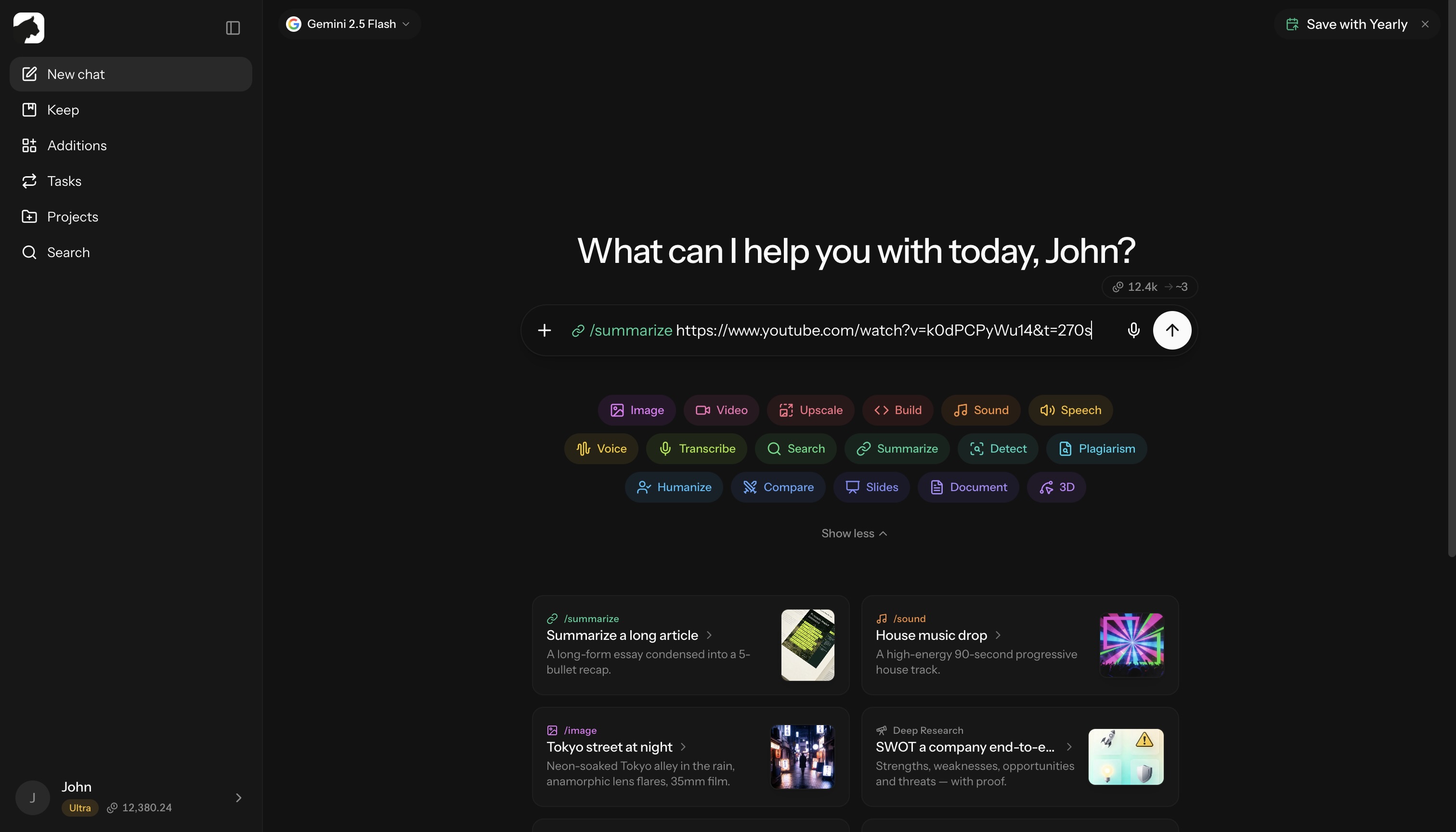Viewport: 1456px width, 832px height.
Task: Expand John's account menu chevron
Action: 239,798
